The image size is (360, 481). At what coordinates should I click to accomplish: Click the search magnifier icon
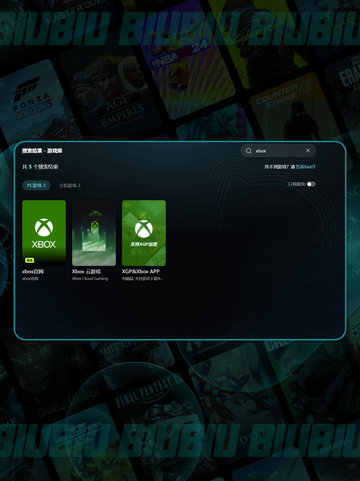point(249,151)
